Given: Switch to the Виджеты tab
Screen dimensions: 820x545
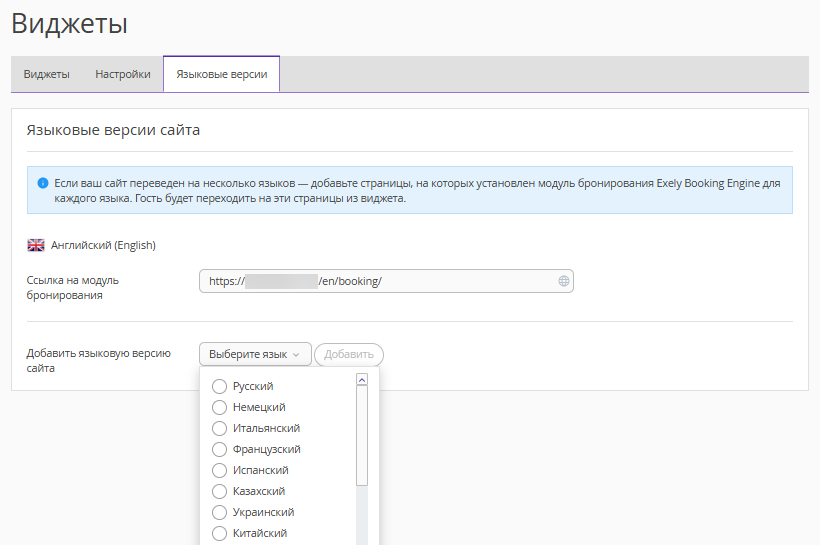Looking at the screenshot, I should (47, 74).
